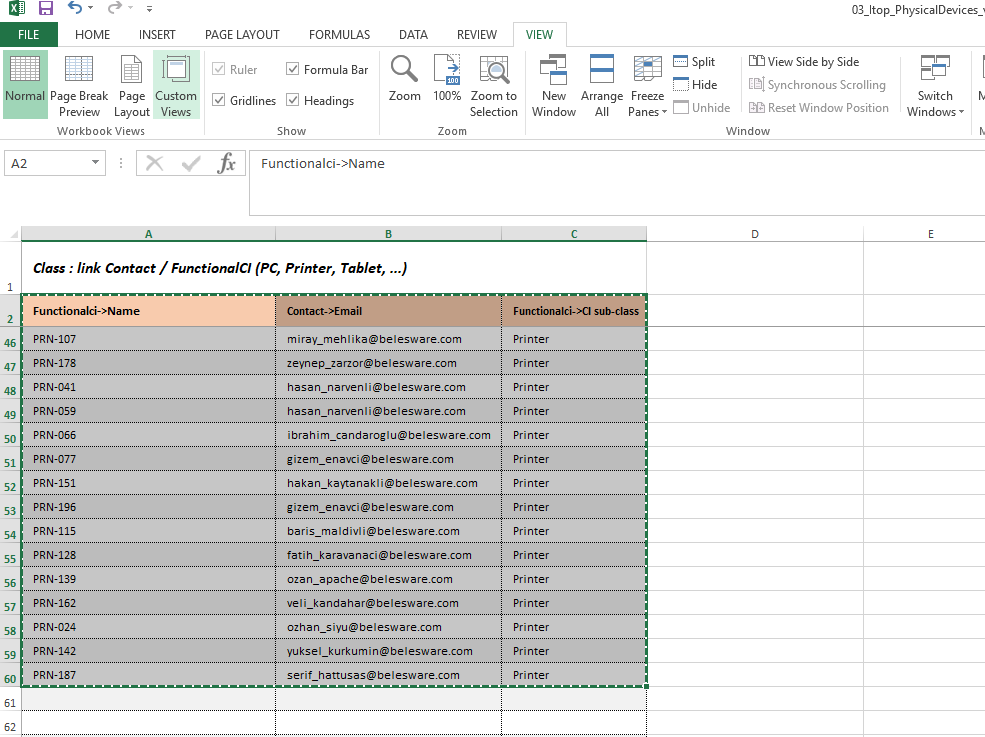985x737 pixels.
Task: Set zoom to 100%
Action: pos(447,79)
